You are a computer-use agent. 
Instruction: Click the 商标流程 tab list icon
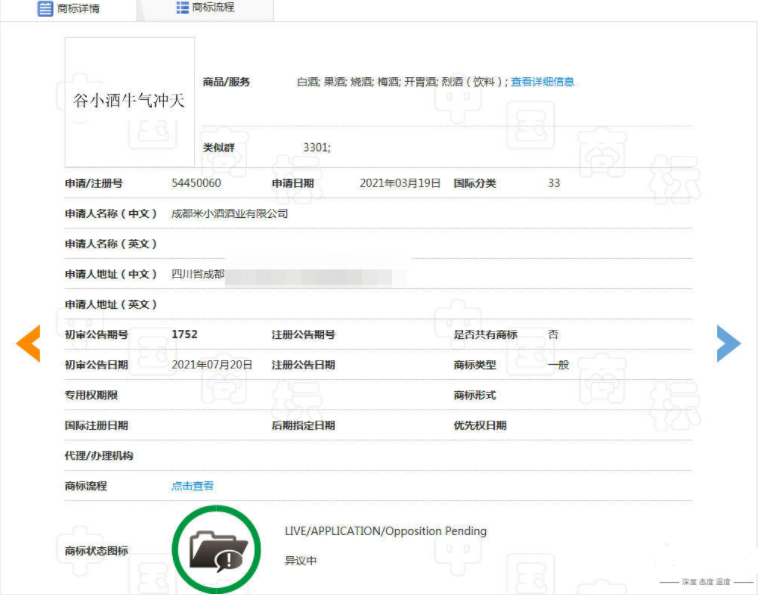click(182, 8)
